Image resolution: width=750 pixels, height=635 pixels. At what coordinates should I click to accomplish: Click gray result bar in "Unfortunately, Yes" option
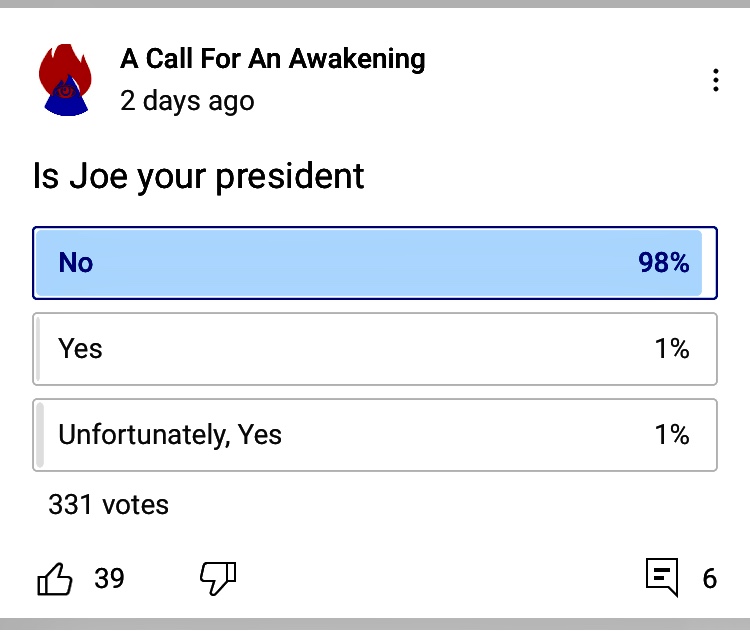pos(40,435)
